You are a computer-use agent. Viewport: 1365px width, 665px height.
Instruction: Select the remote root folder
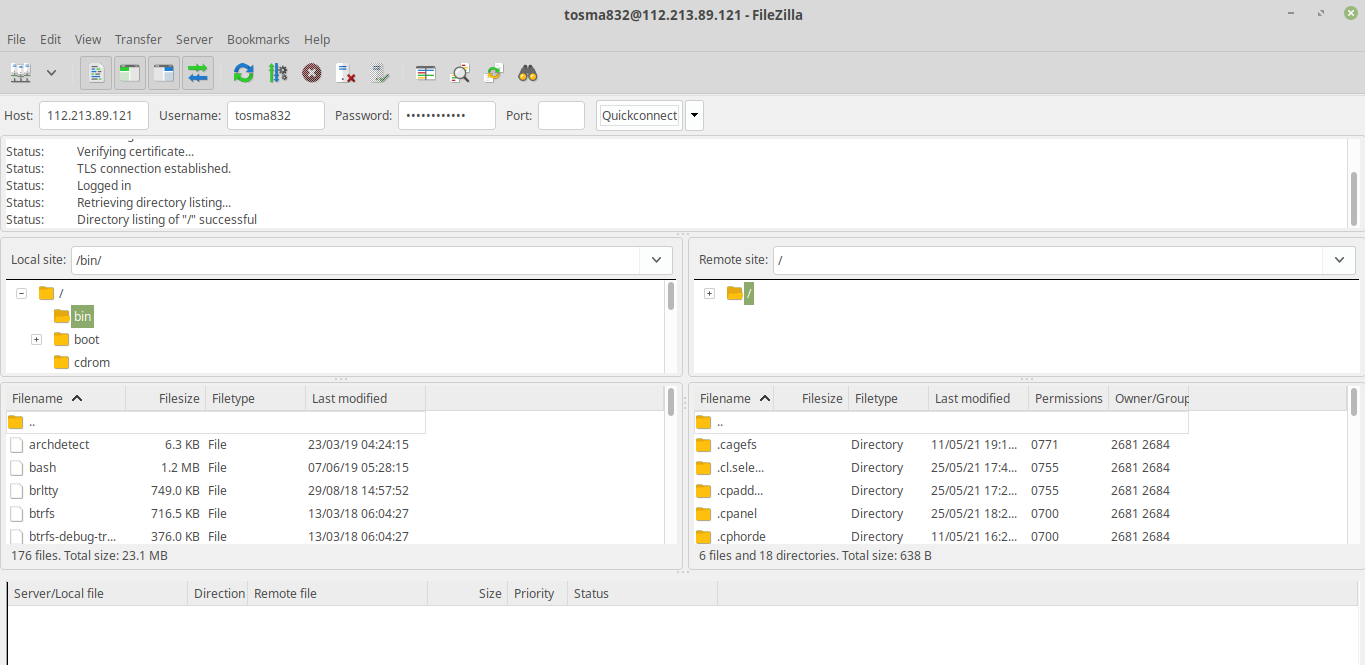click(749, 293)
